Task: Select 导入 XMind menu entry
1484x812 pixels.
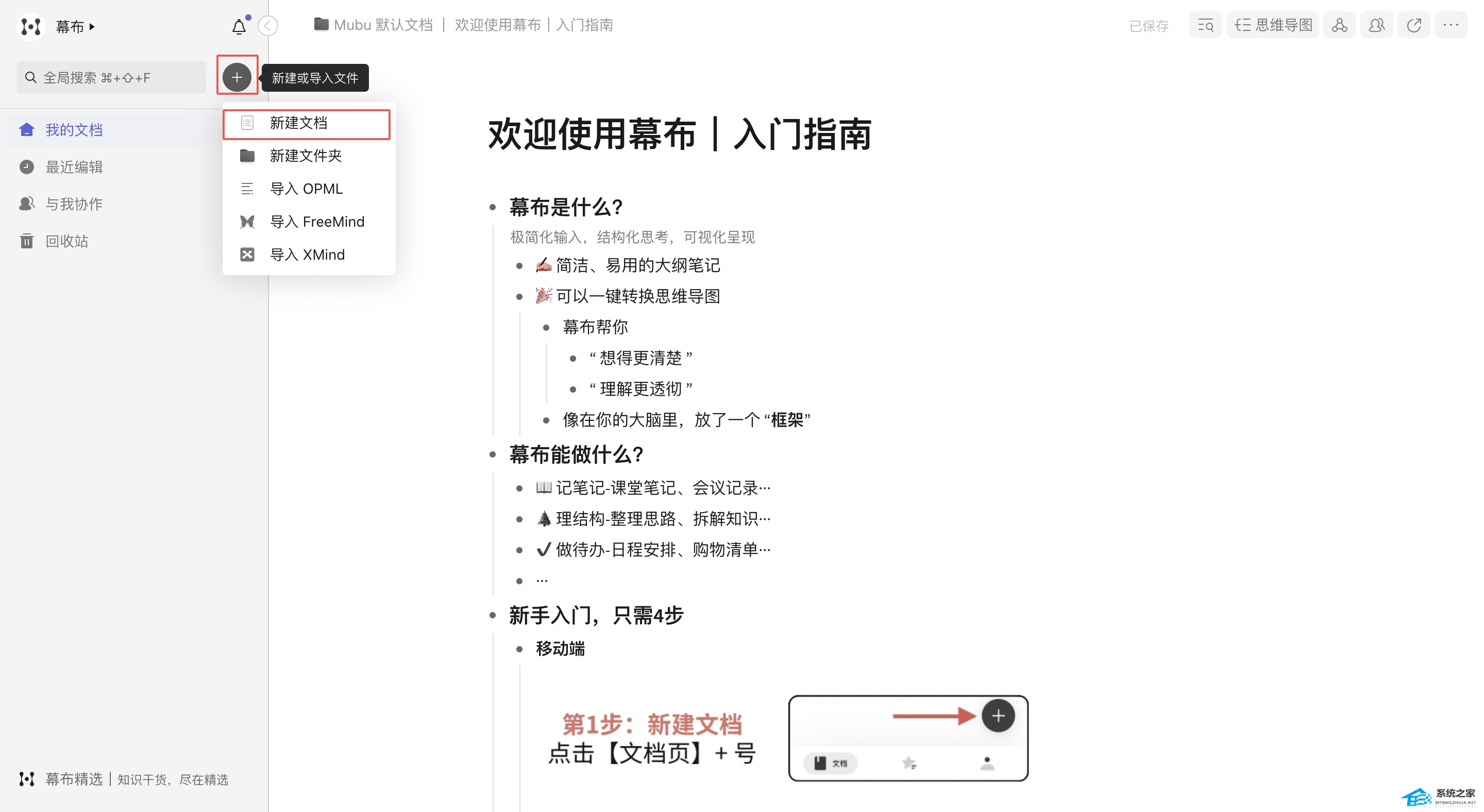Action: [x=309, y=255]
